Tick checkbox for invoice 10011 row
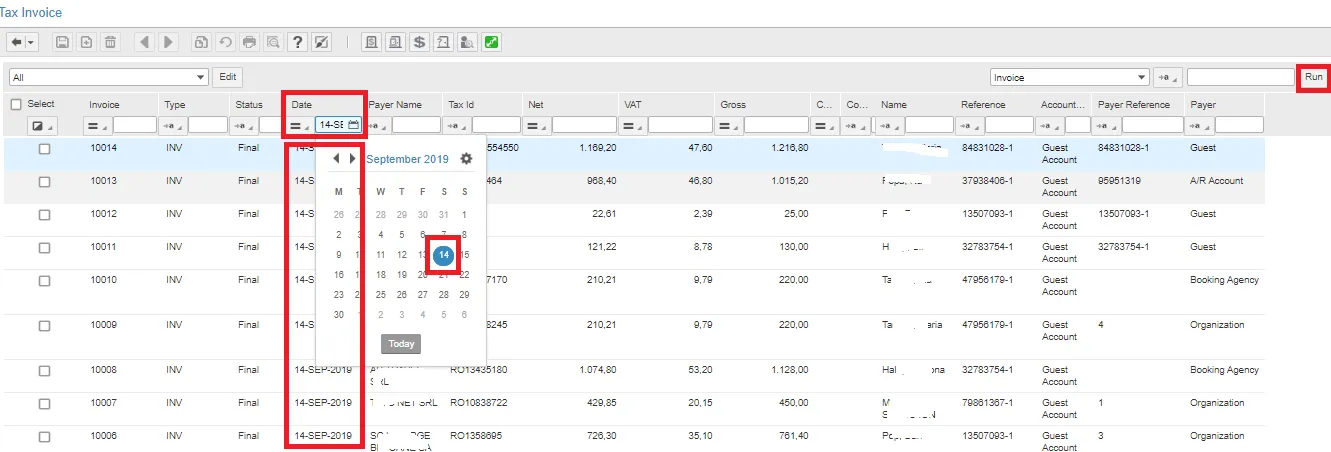This screenshot has width=1331, height=452. 44,247
